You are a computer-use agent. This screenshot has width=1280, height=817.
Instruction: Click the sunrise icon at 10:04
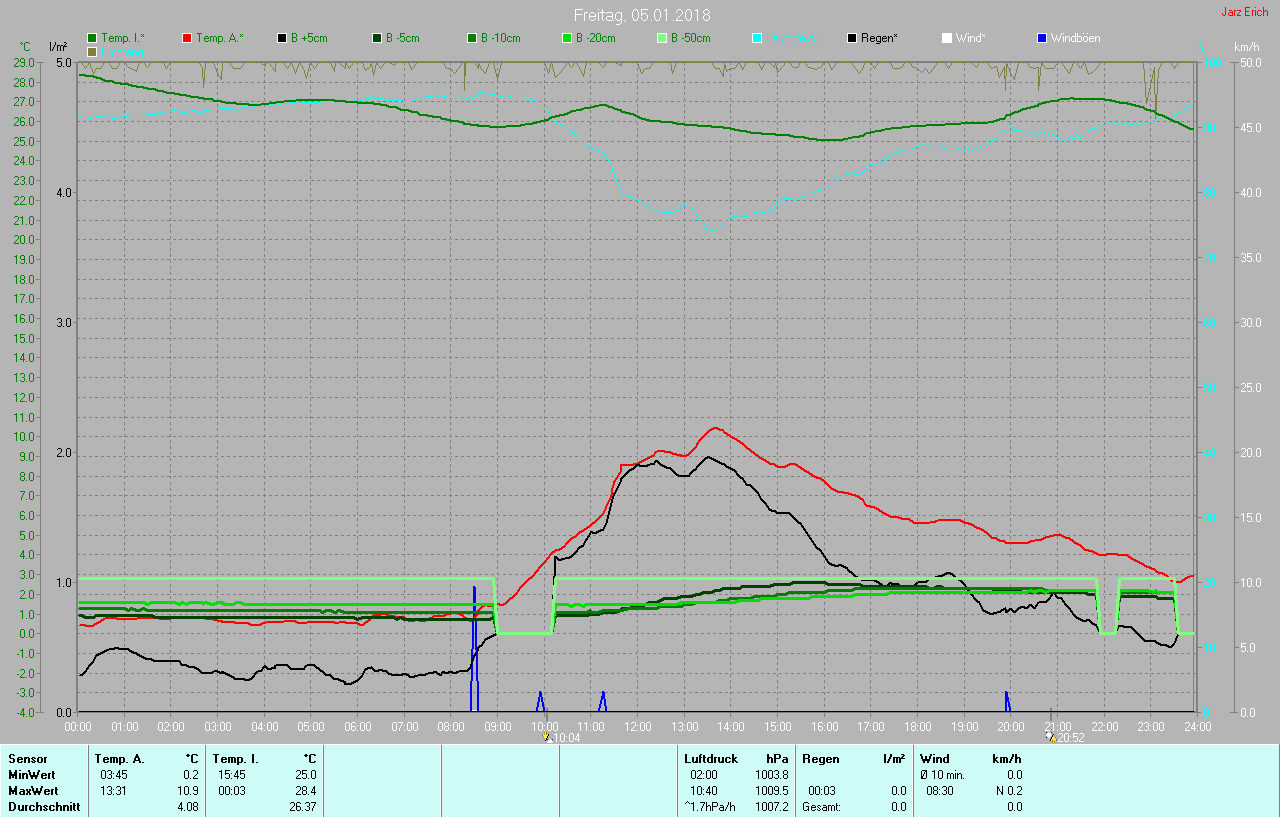(547, 737)
